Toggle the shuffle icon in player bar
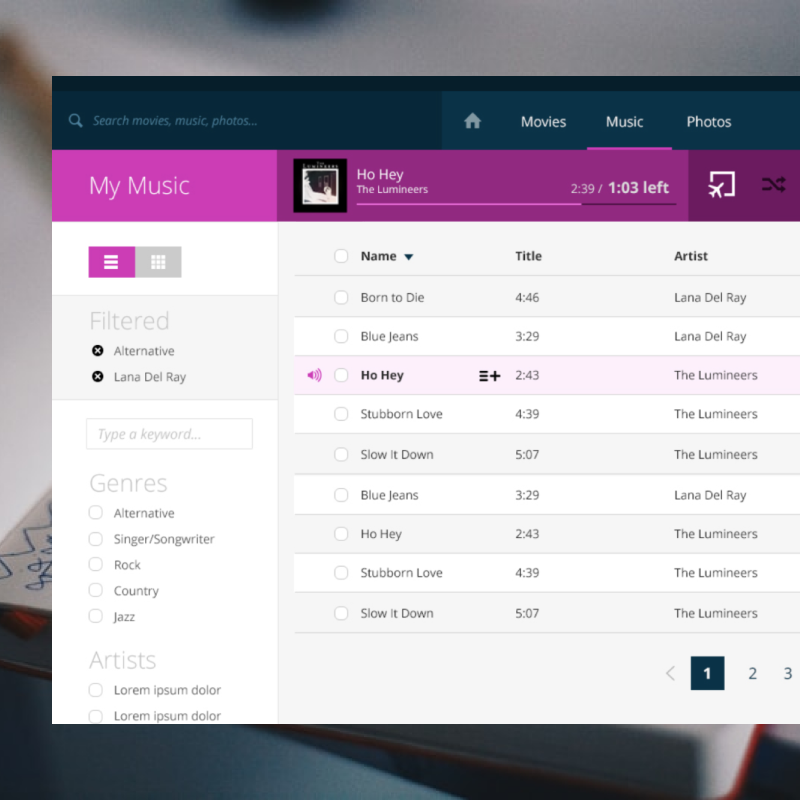This screenshot has width=800, height=800. coord(774,185)
